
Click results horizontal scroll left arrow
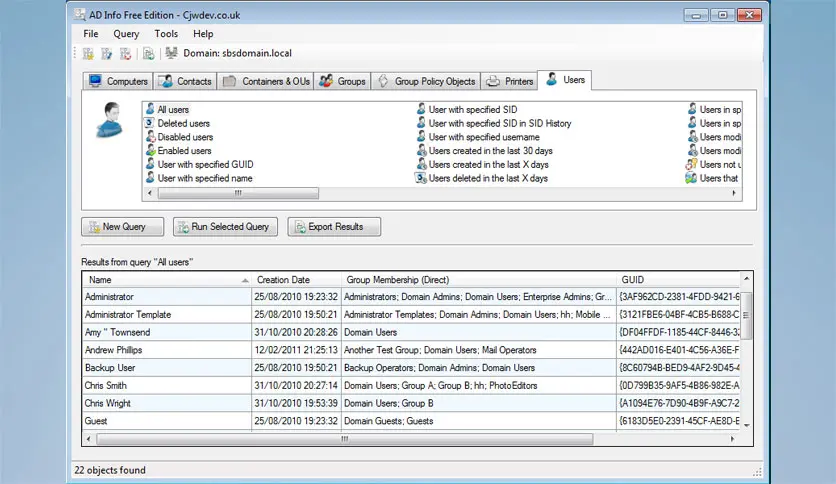[x=89, y=439]
